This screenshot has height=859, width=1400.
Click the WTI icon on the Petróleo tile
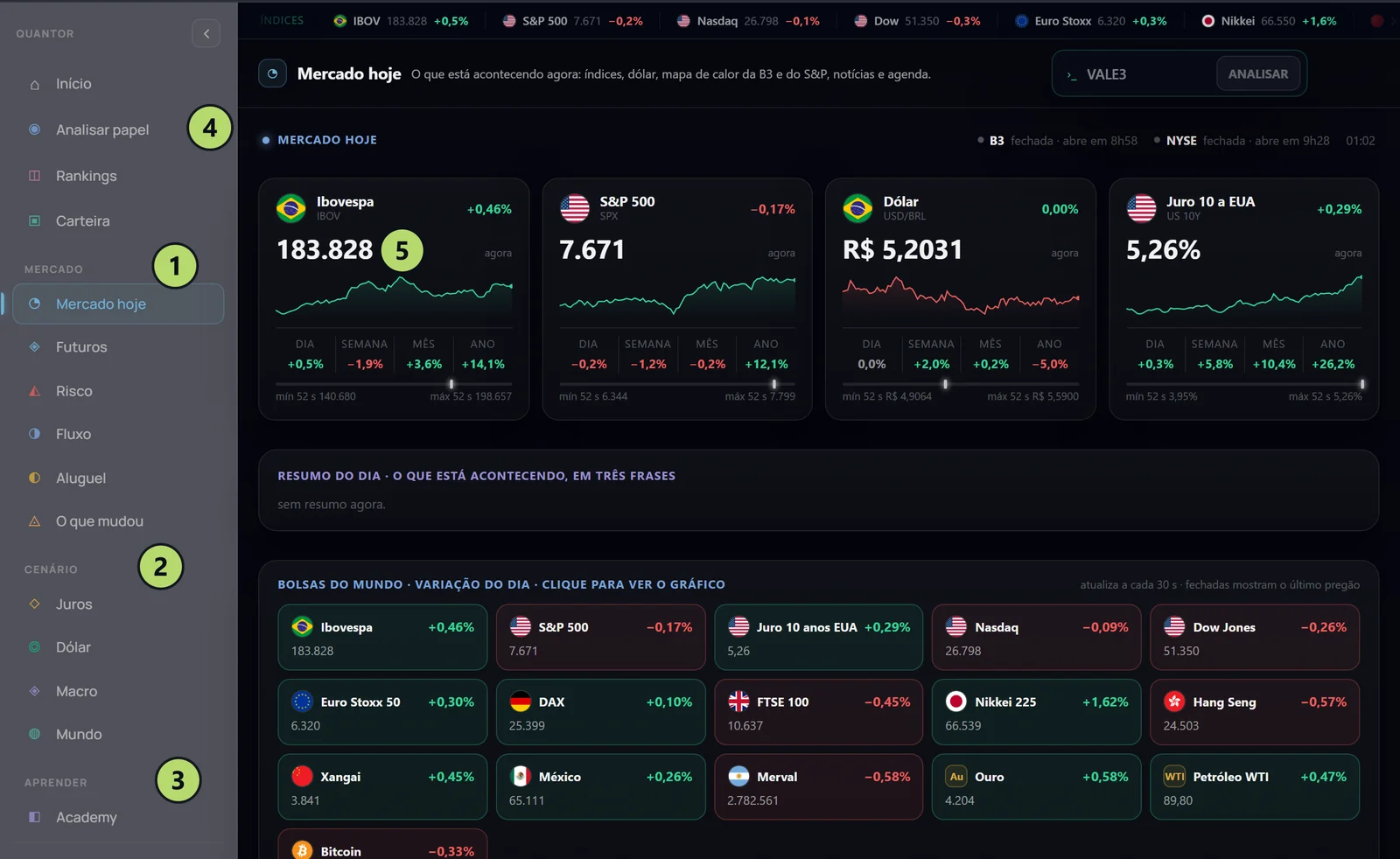tap(1174, 777)
